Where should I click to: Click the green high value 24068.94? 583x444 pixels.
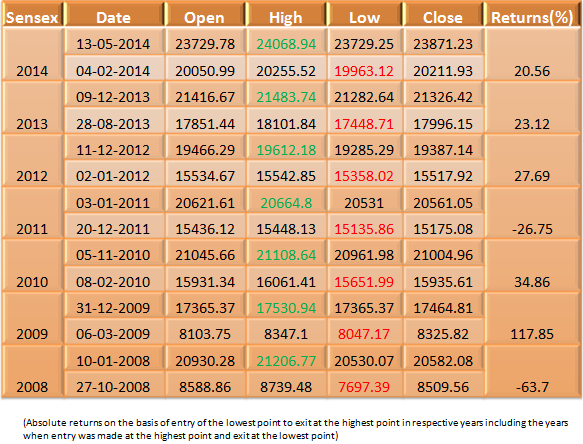(x=286, y=44)
